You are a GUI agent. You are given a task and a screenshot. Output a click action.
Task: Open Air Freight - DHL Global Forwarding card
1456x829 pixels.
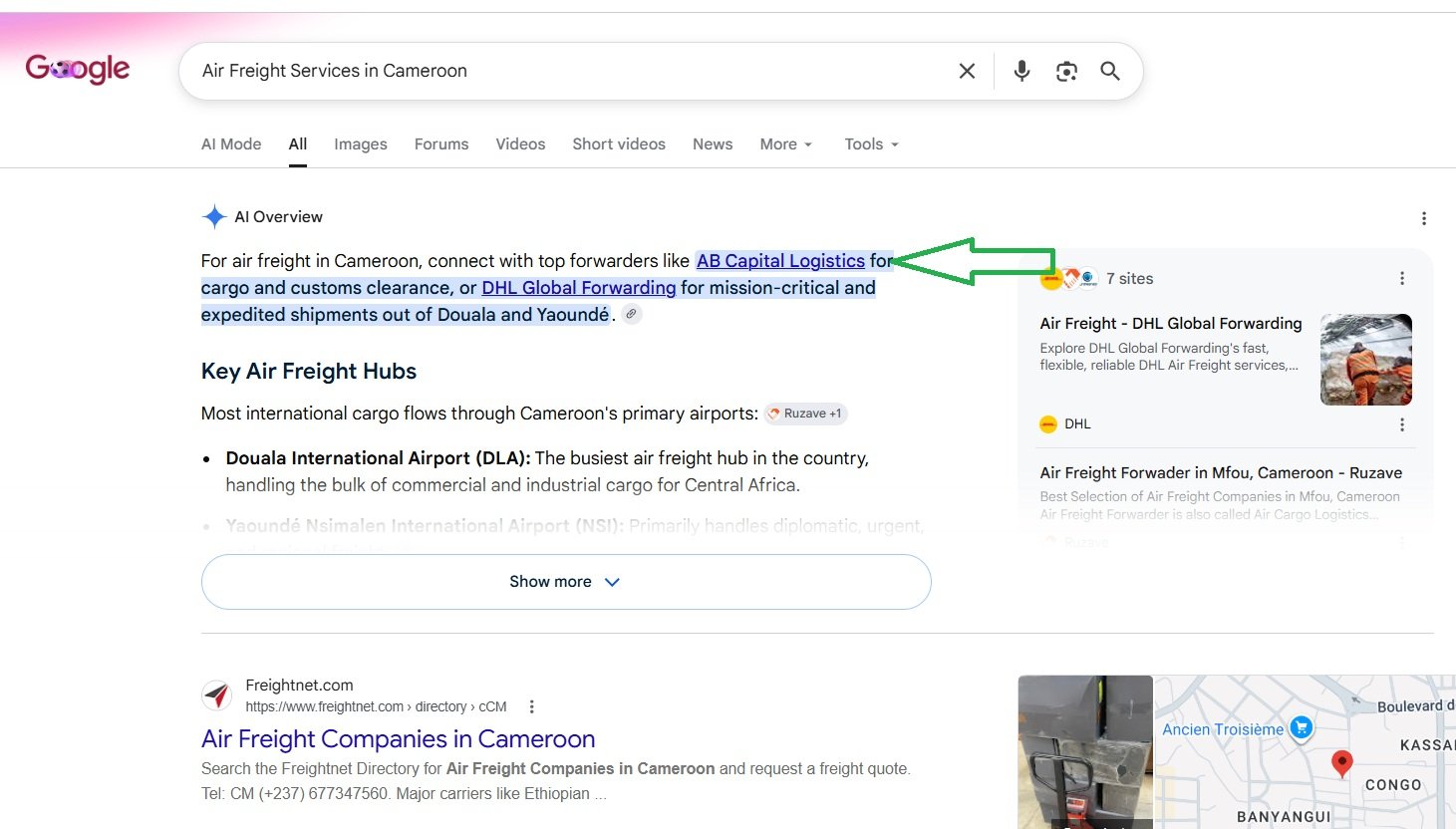coord(1171,324)
